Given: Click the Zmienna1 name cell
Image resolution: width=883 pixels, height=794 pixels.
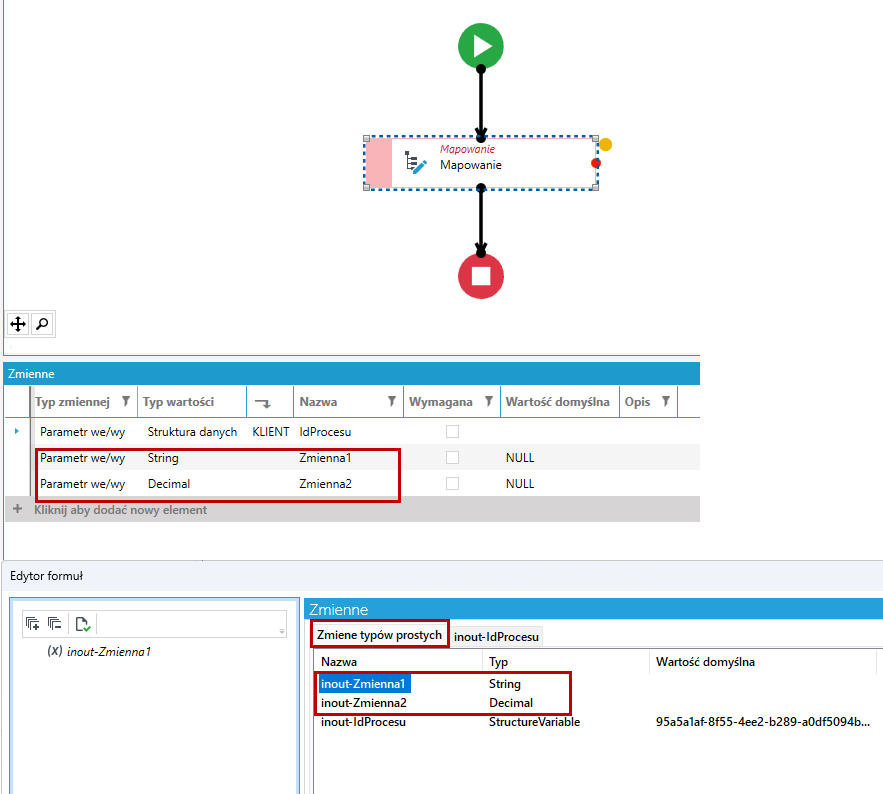Looking at the screenshot, I should coord(325,458).
